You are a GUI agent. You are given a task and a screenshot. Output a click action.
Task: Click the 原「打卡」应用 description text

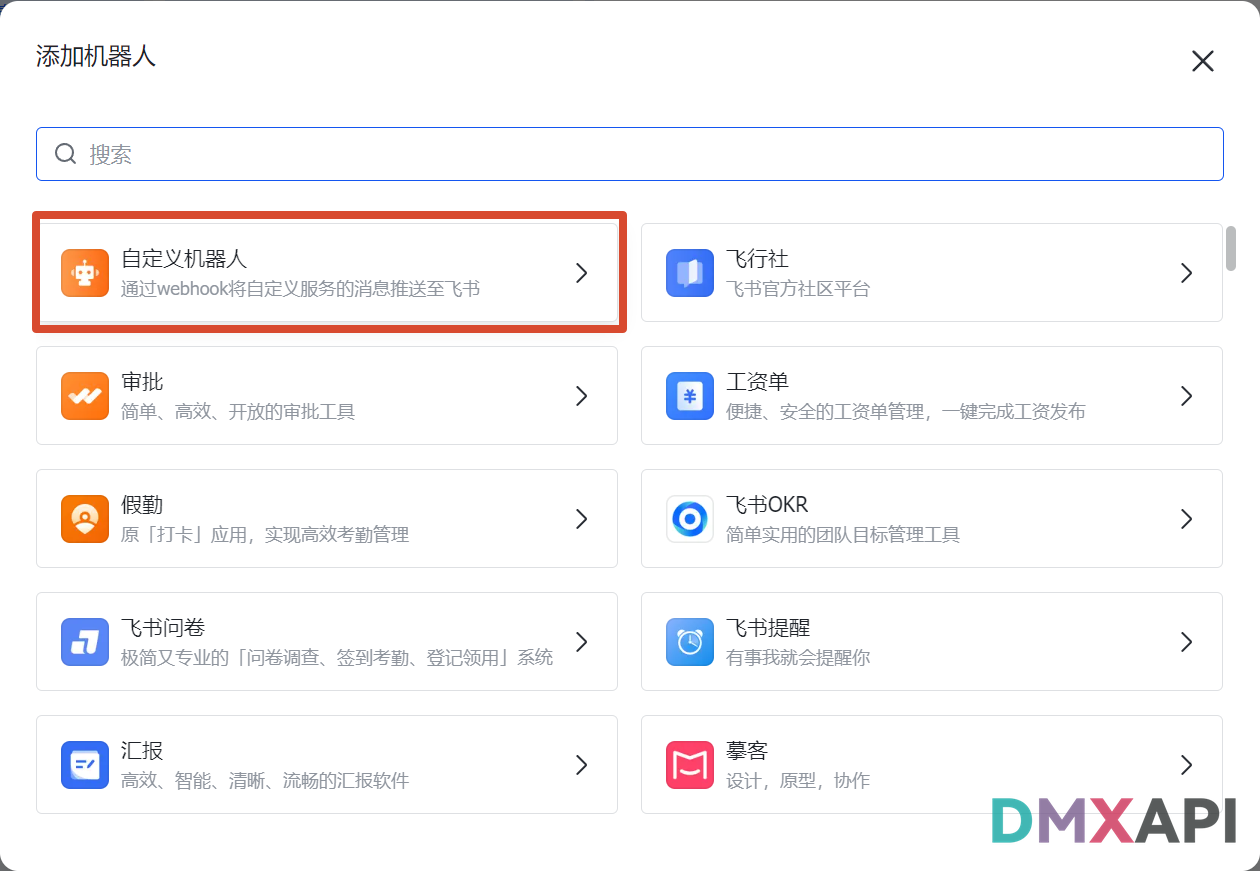(x=265, y=535)
